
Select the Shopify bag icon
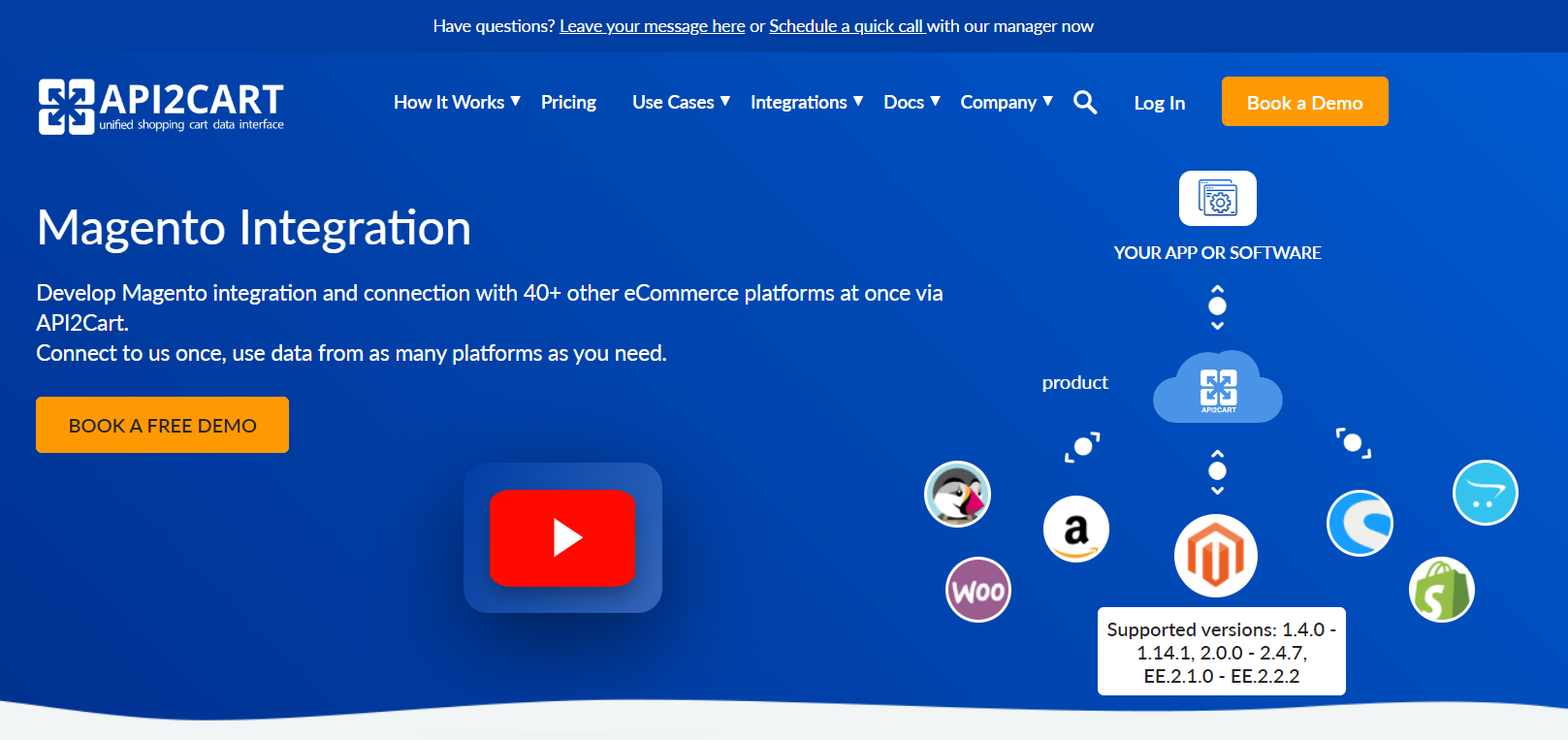tap(1442, 590)
